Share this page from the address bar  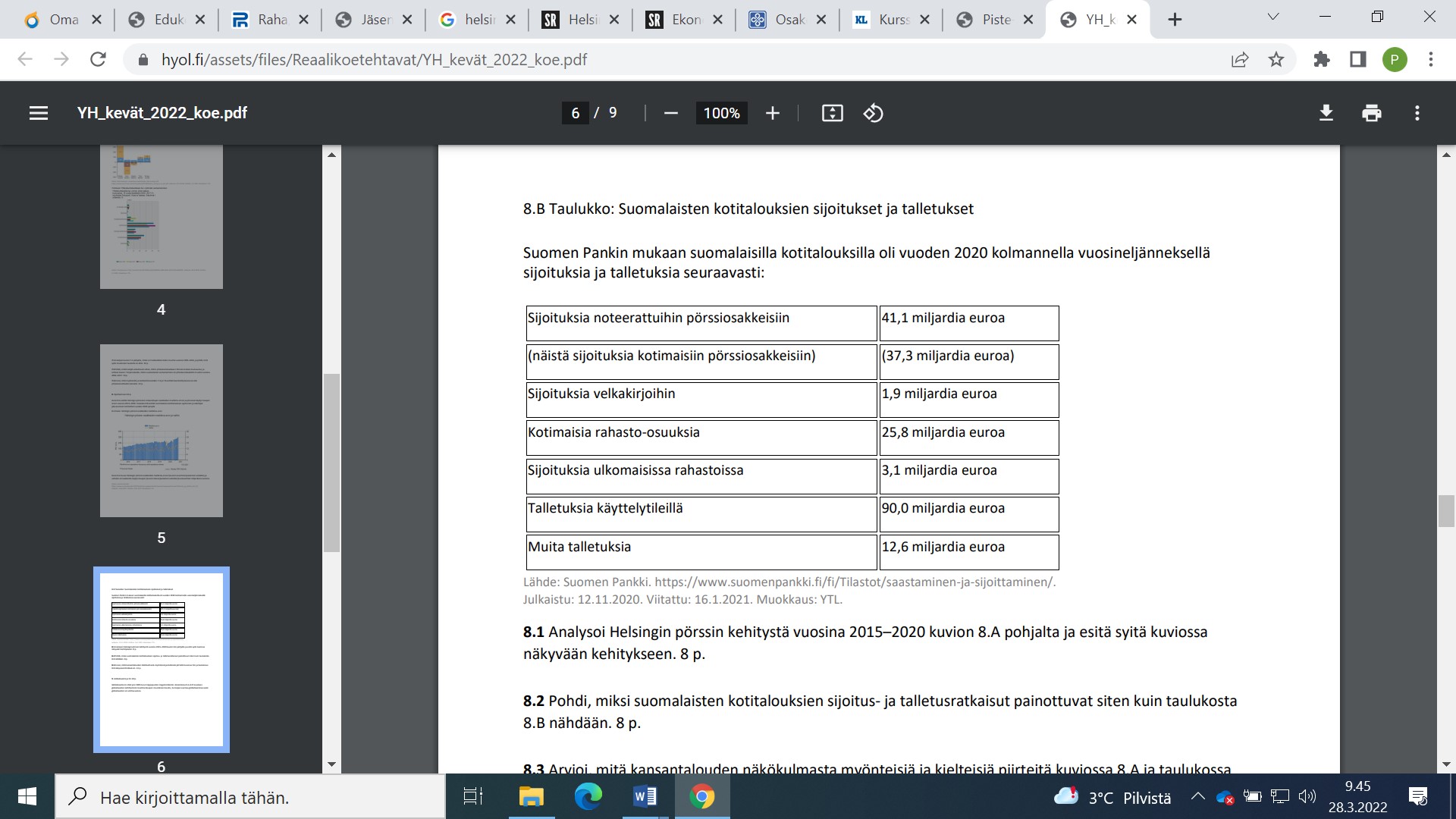pos(1240,59)
